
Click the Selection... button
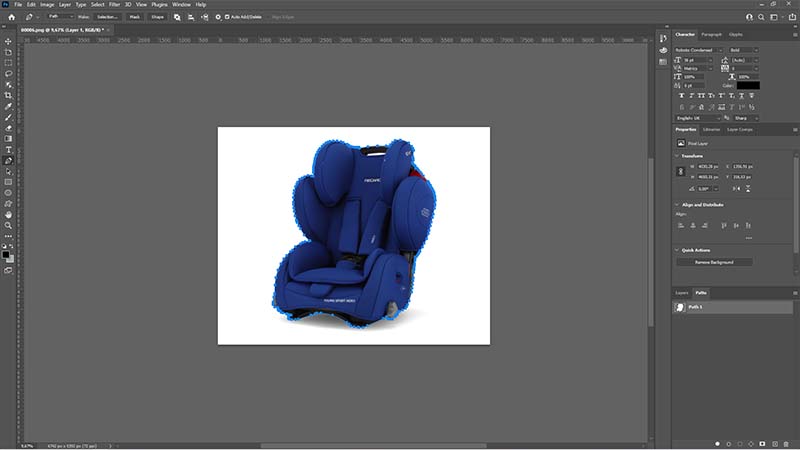click(x=107, y=17)
